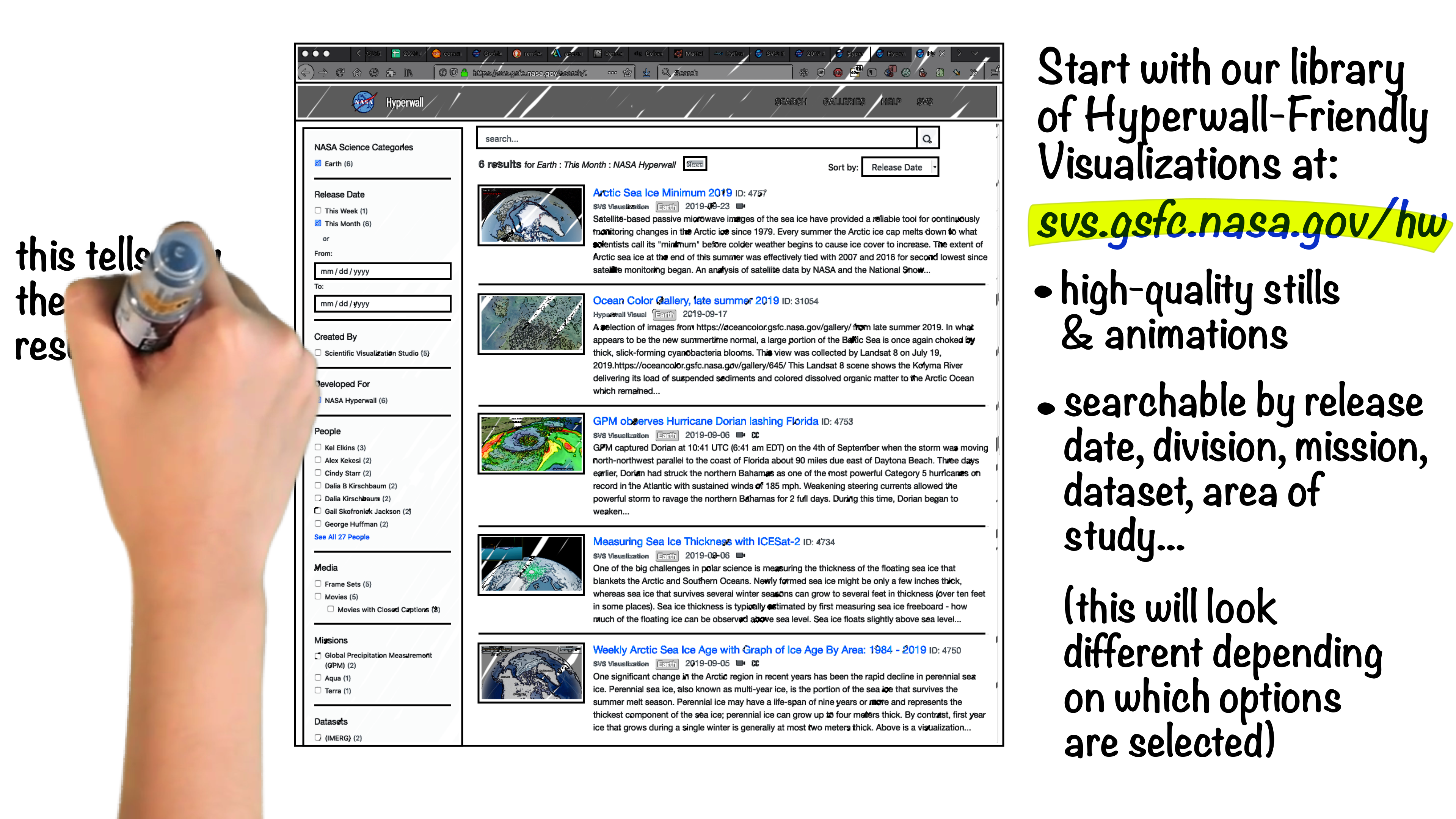Screen dimensions: 1456x819
Task: Clear the search filters with Clear button
Action: 695,164
